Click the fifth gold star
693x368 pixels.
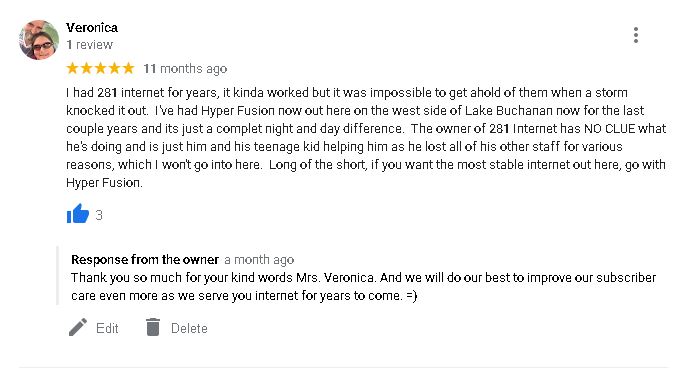click(x=128, y=68)
